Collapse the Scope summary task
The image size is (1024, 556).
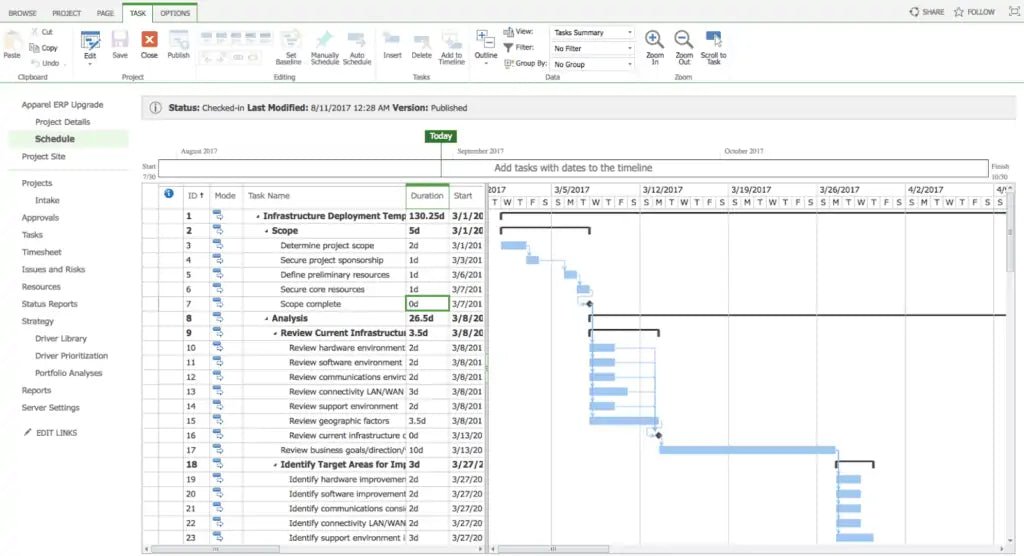[x=267, y=231]
